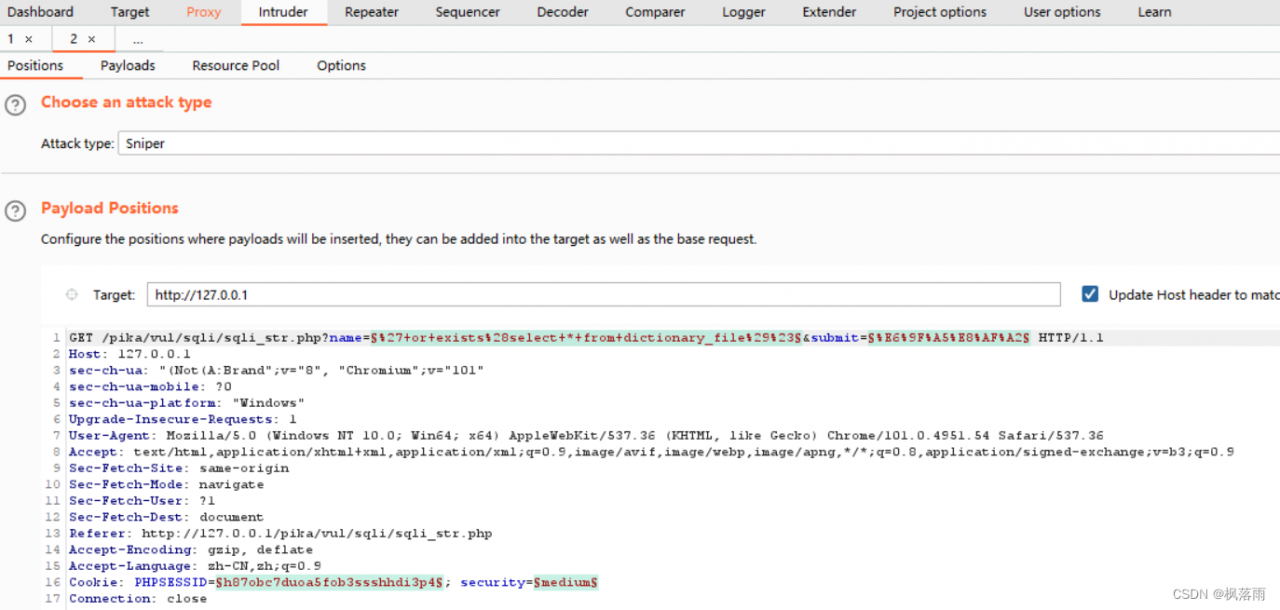Focus the Target URL field
The width and height of the screenshot is (1280, 610).
click(x=604, y=294)
